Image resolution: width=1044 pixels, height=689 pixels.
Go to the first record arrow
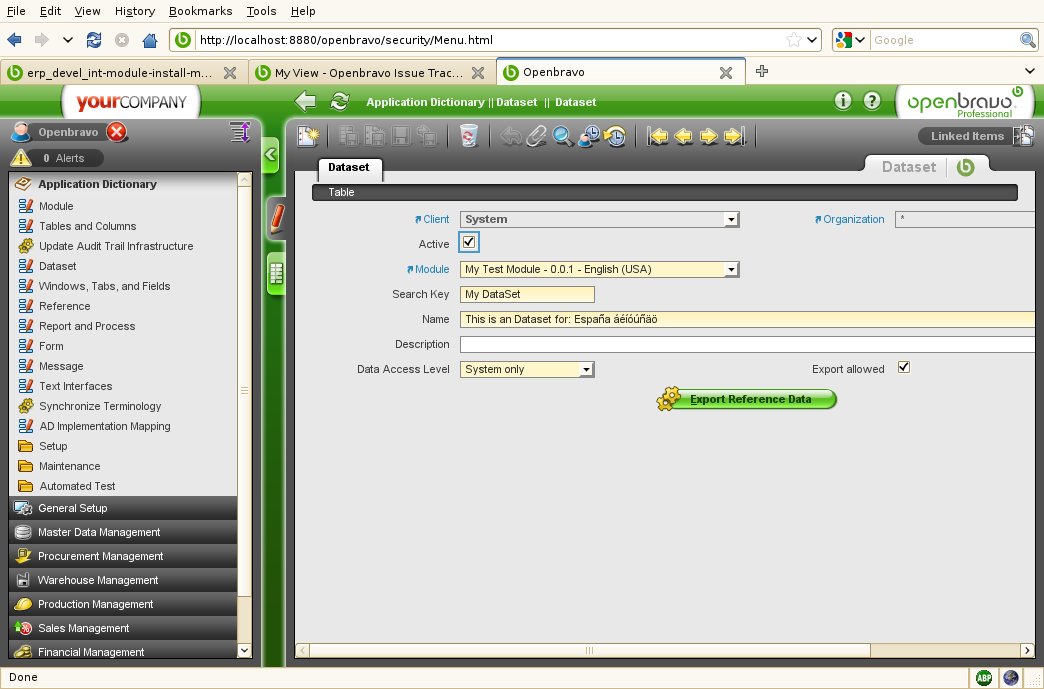click(658, 137)
